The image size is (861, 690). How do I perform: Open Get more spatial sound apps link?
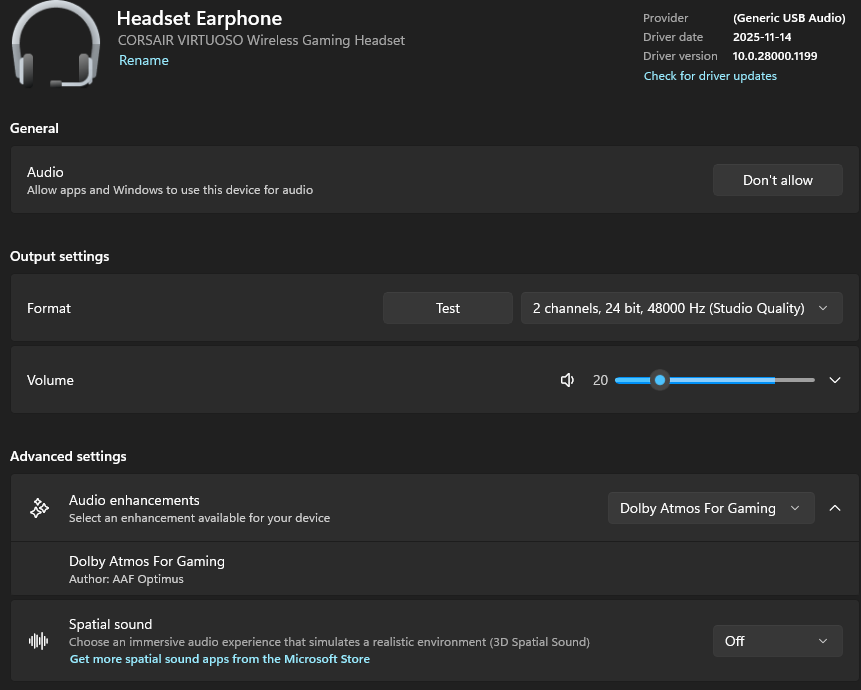click(x=220, y=659)
